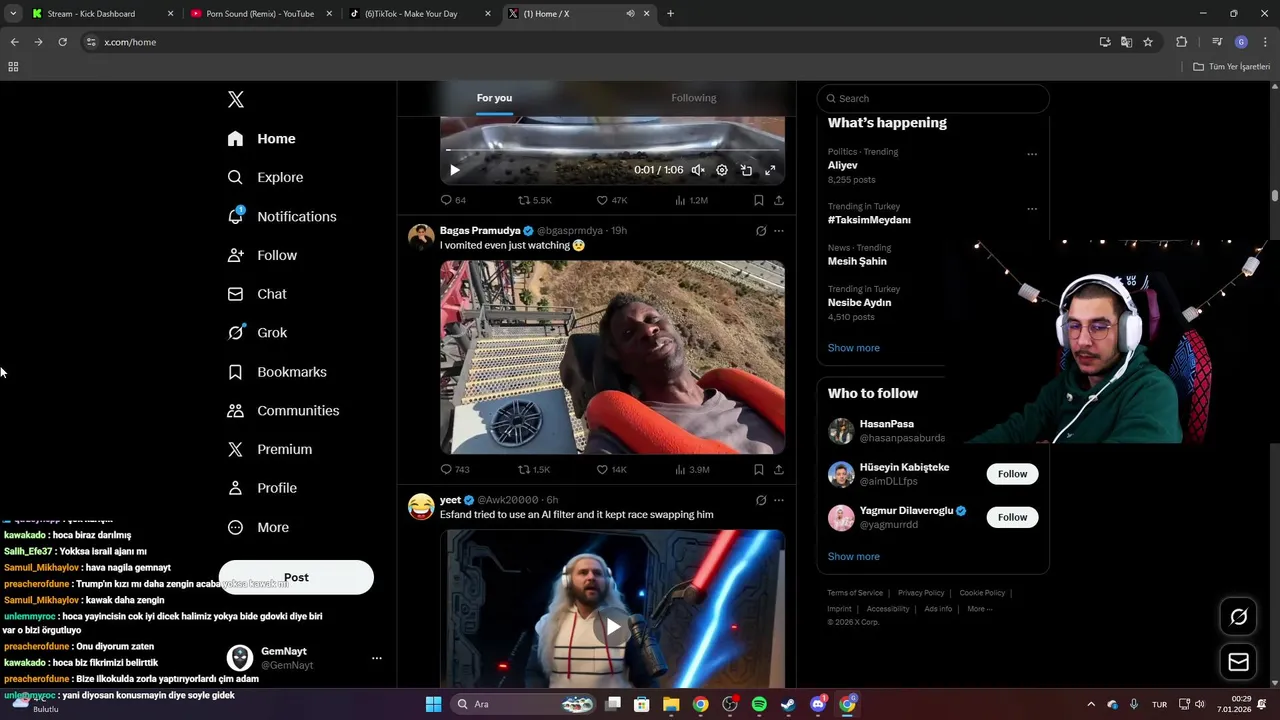
Task: Switch to the For you tab
Action: tap(494, 98)
